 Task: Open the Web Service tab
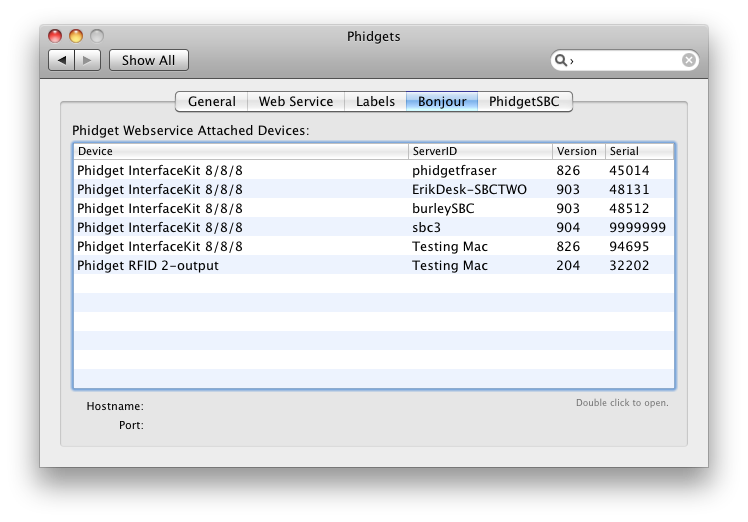pyautogui.click(x=296, y=101)
